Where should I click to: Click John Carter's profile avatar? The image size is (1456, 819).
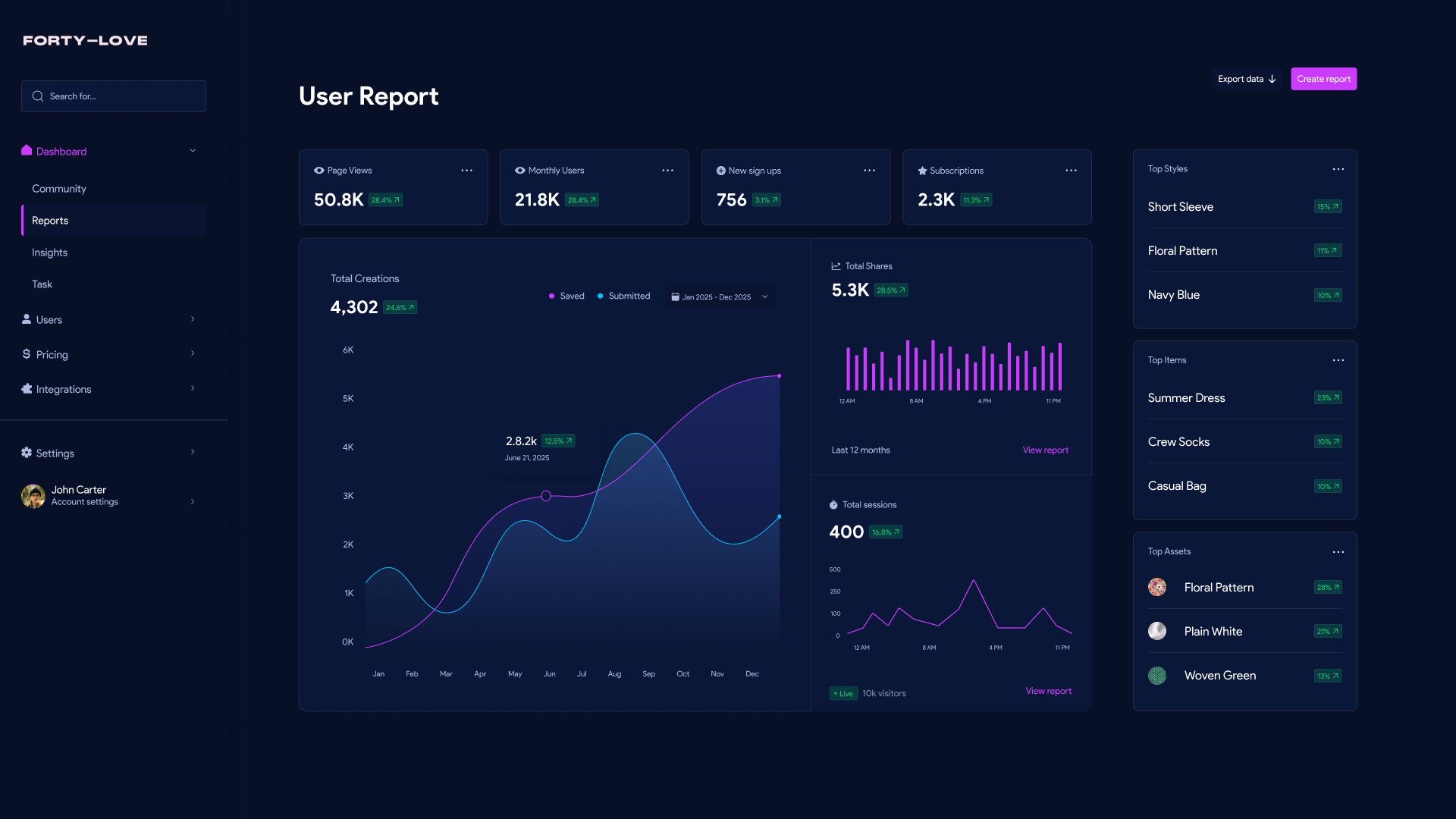coord(33,496)
